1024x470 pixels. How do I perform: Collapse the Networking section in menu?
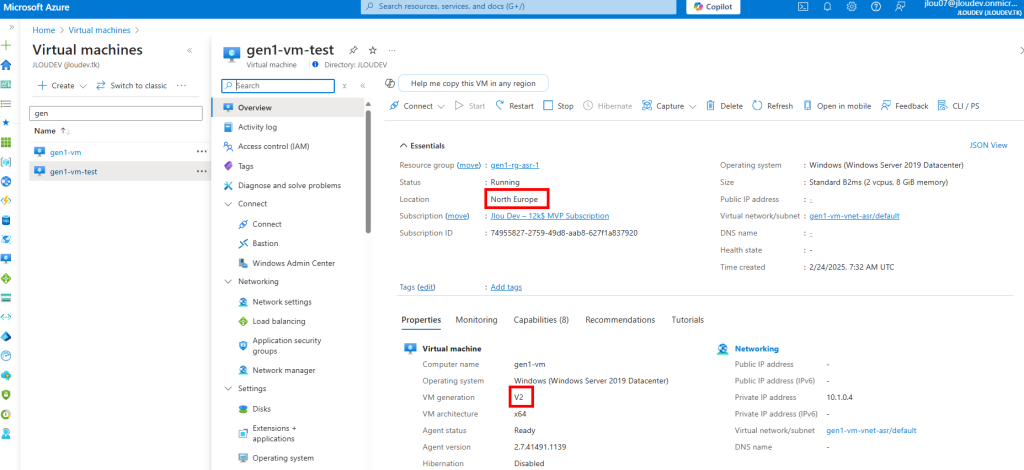coord(228,281)
